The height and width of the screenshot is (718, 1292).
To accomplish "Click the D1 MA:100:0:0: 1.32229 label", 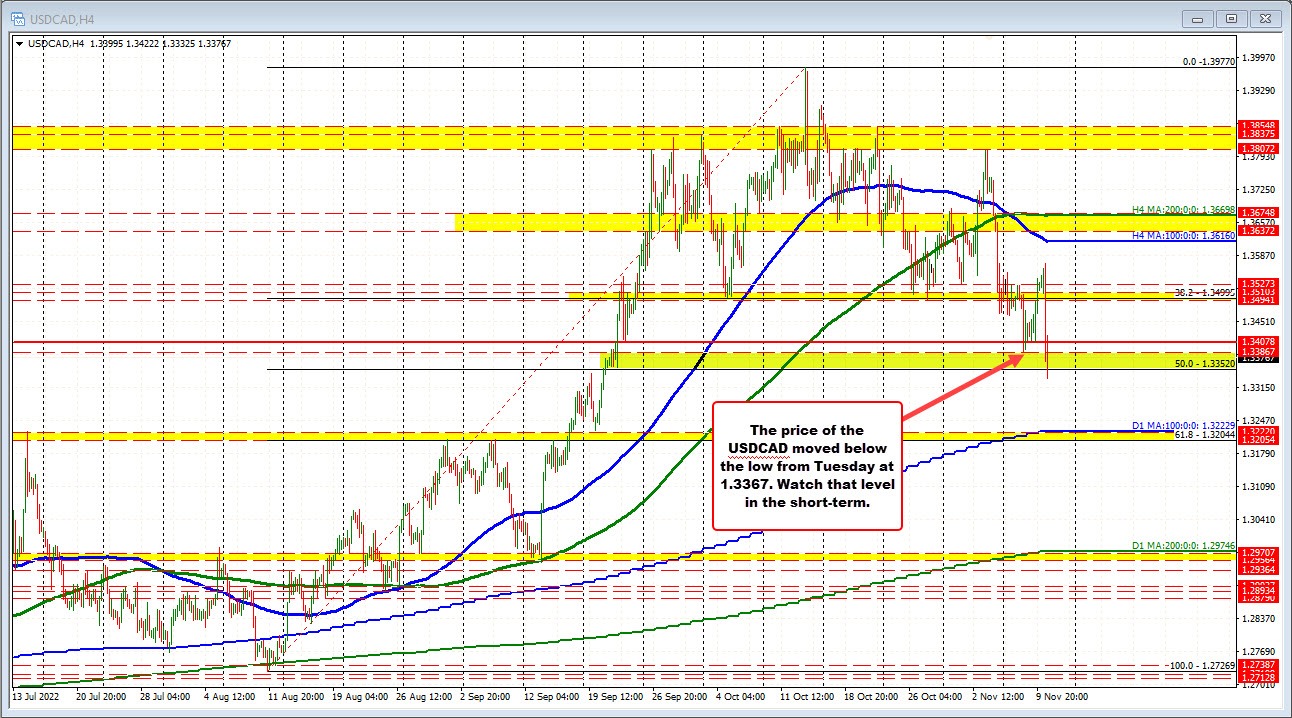I will coord(1184,427).
